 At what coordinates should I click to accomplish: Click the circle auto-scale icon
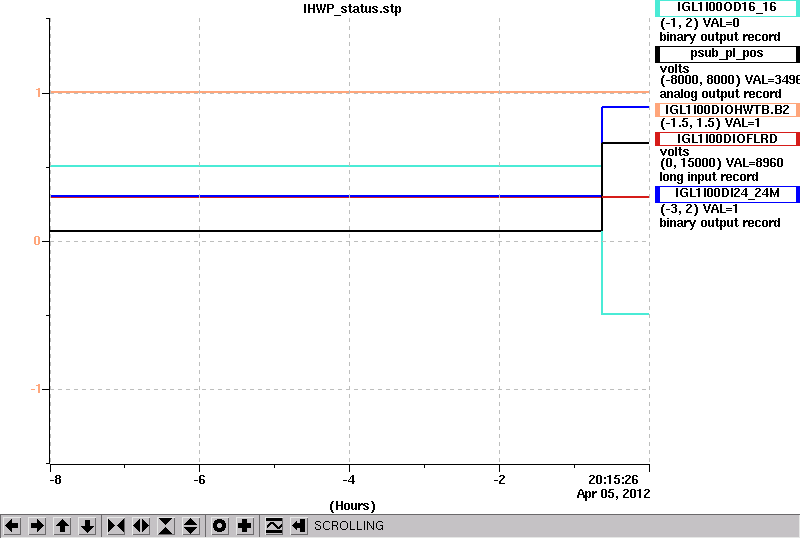[x=219, y=526]
